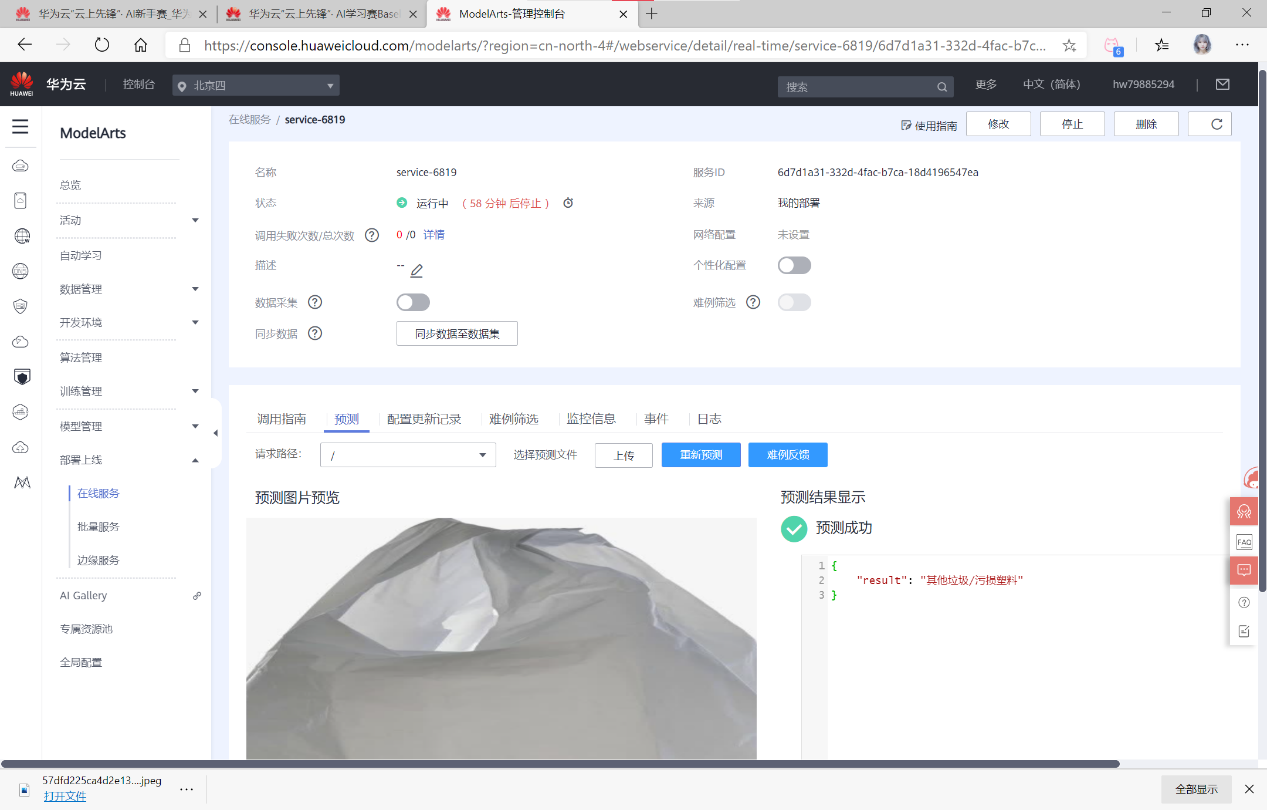Click the floating survey checklist icon

click(1244, 631)
